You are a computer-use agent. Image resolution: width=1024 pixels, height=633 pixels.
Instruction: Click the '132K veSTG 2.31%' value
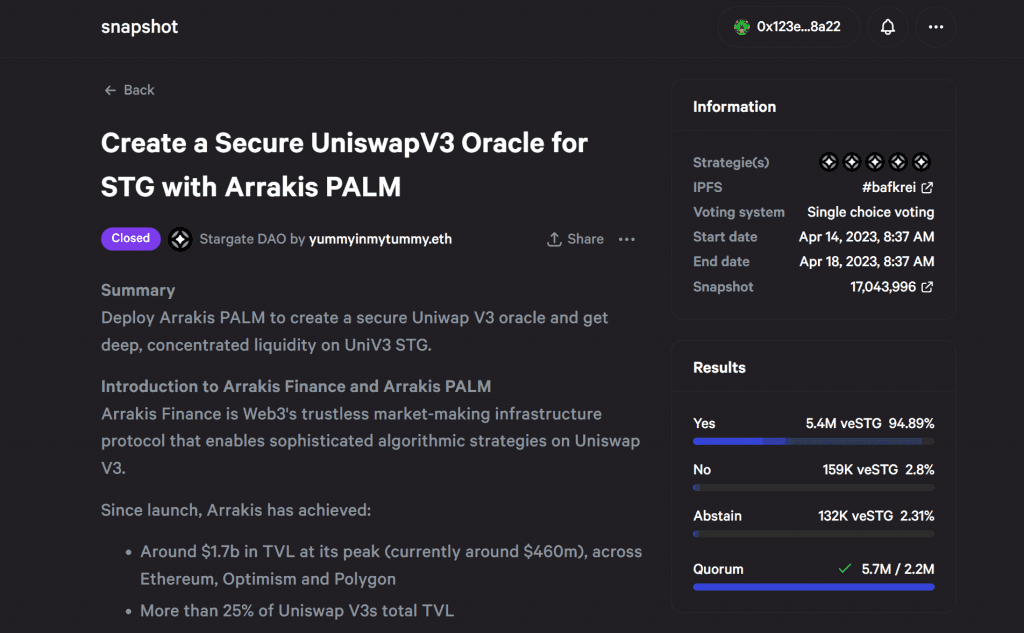click(876, 516)
